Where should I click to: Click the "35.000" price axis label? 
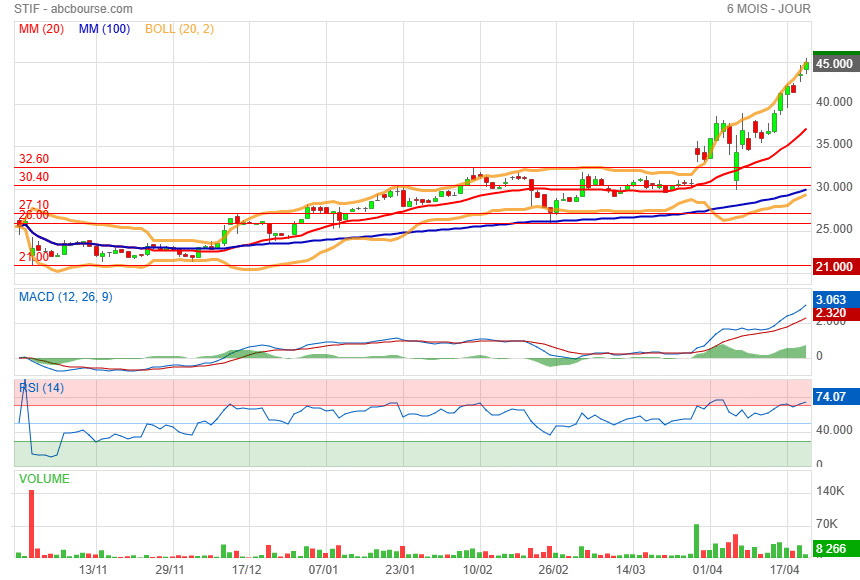coord(834,144)
